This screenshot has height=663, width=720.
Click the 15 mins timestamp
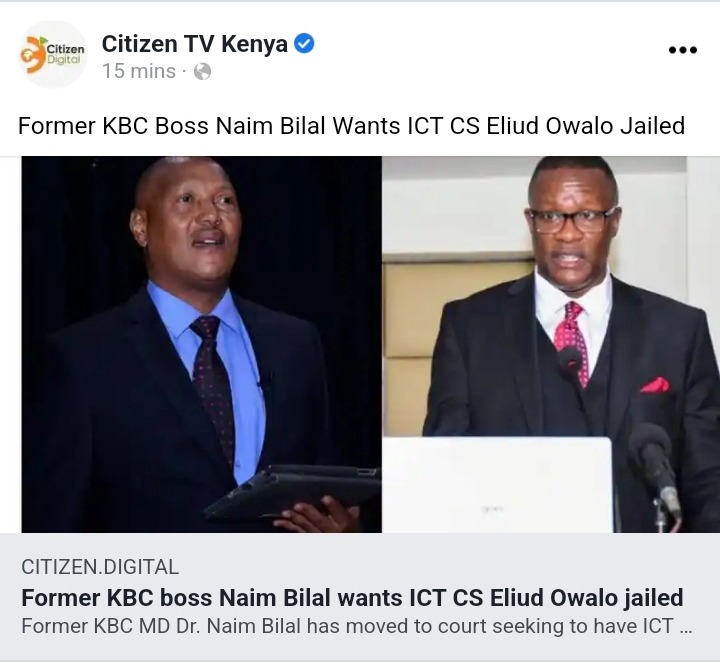[139, 71]
